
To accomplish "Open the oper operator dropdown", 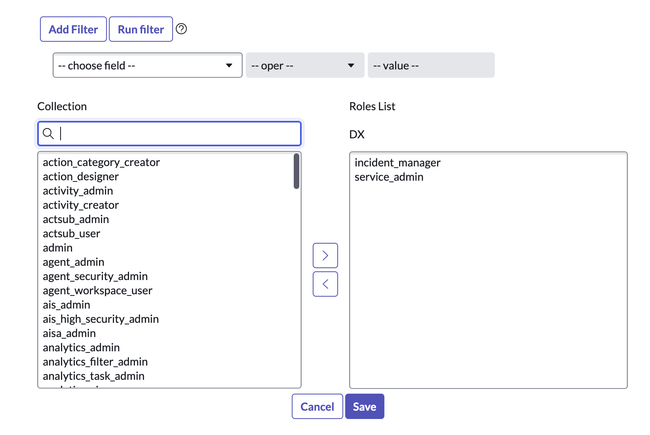I will coord(304,66).
